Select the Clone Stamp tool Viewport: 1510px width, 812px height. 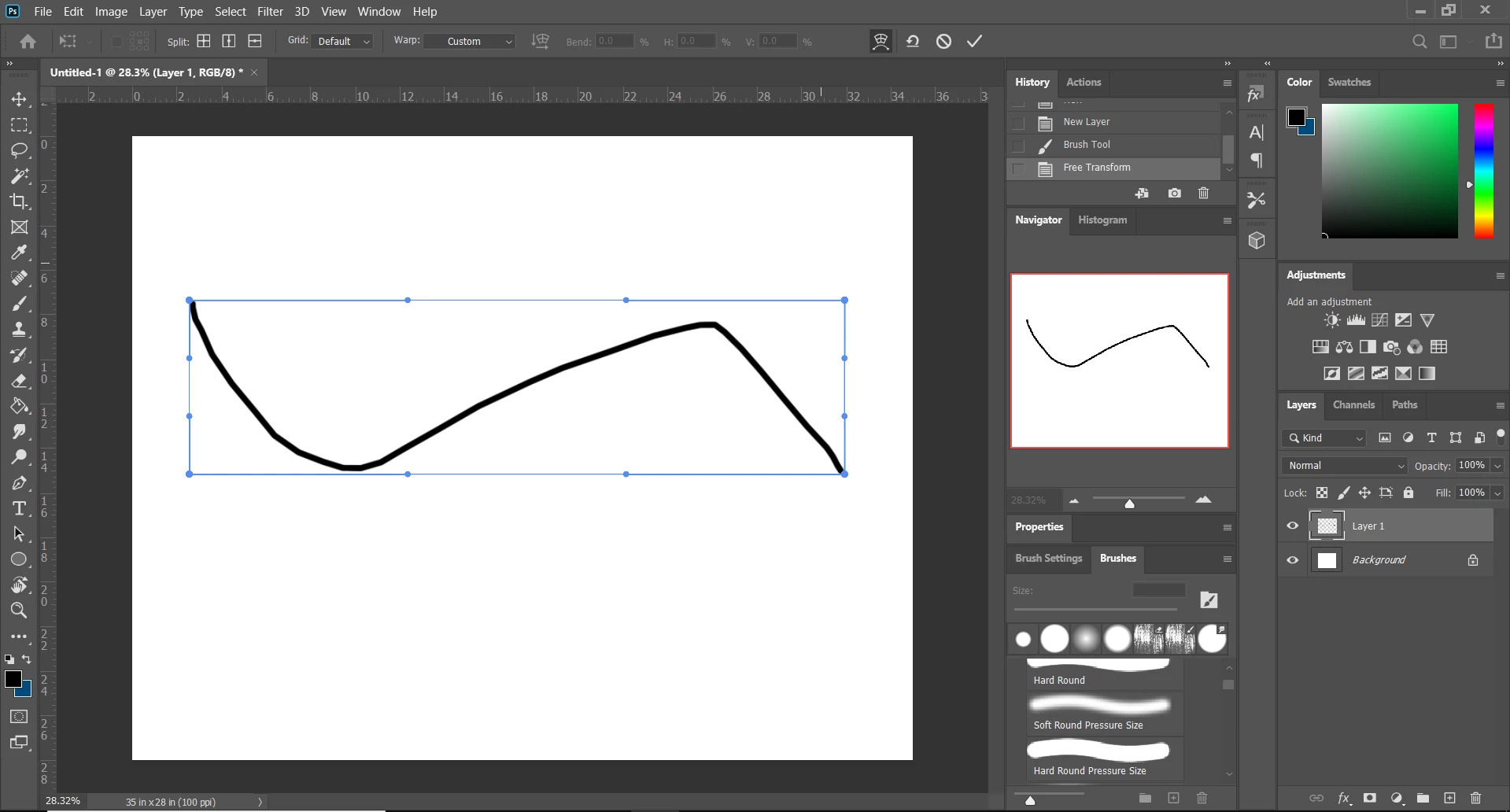(19, 330)
